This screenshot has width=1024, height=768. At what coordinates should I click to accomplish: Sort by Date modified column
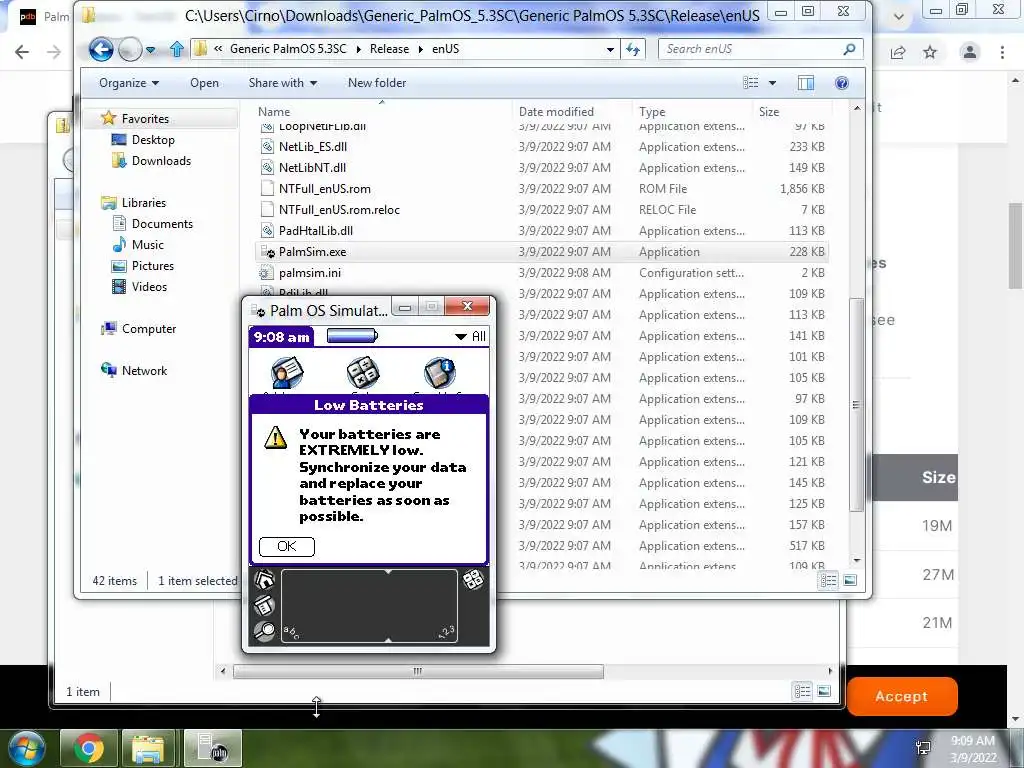tap(572, 112)
